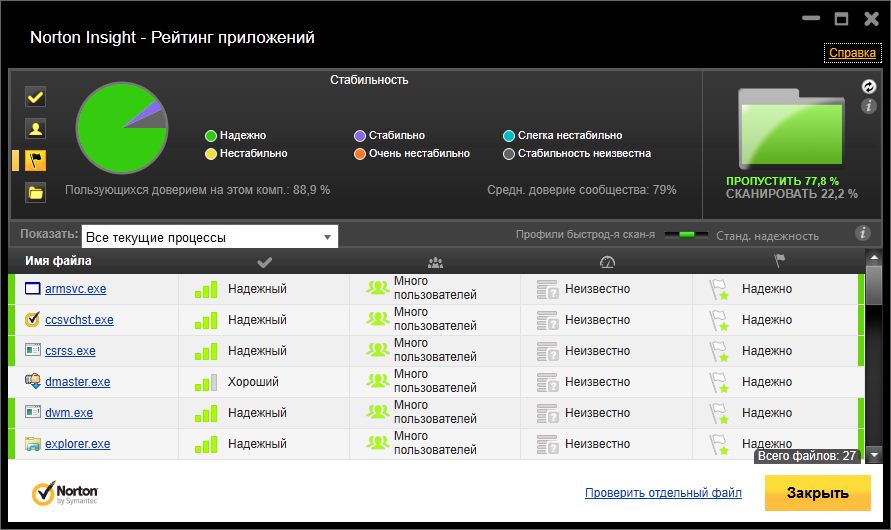891x530 pixels.
Task: Click dwm.exe file icon
Action: pos(33,412)
